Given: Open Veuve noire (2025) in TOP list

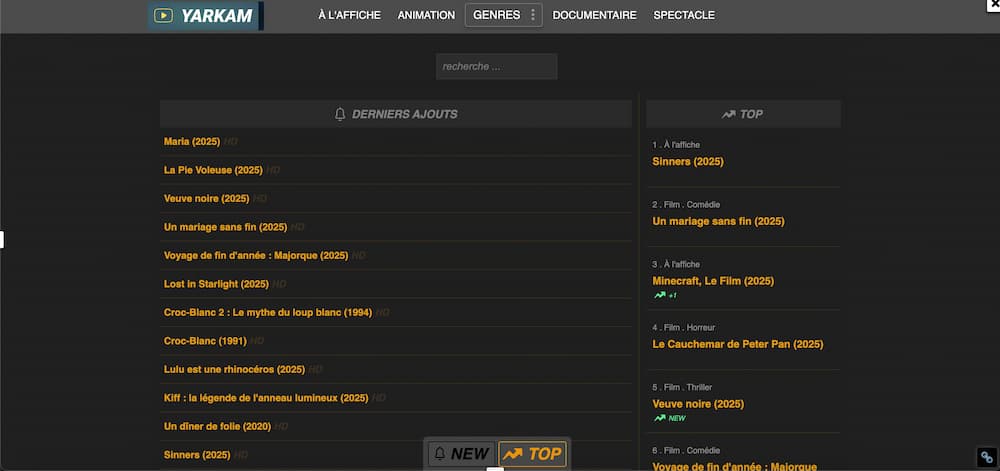Looking at the screenshot, I should (x=698, y=404).
